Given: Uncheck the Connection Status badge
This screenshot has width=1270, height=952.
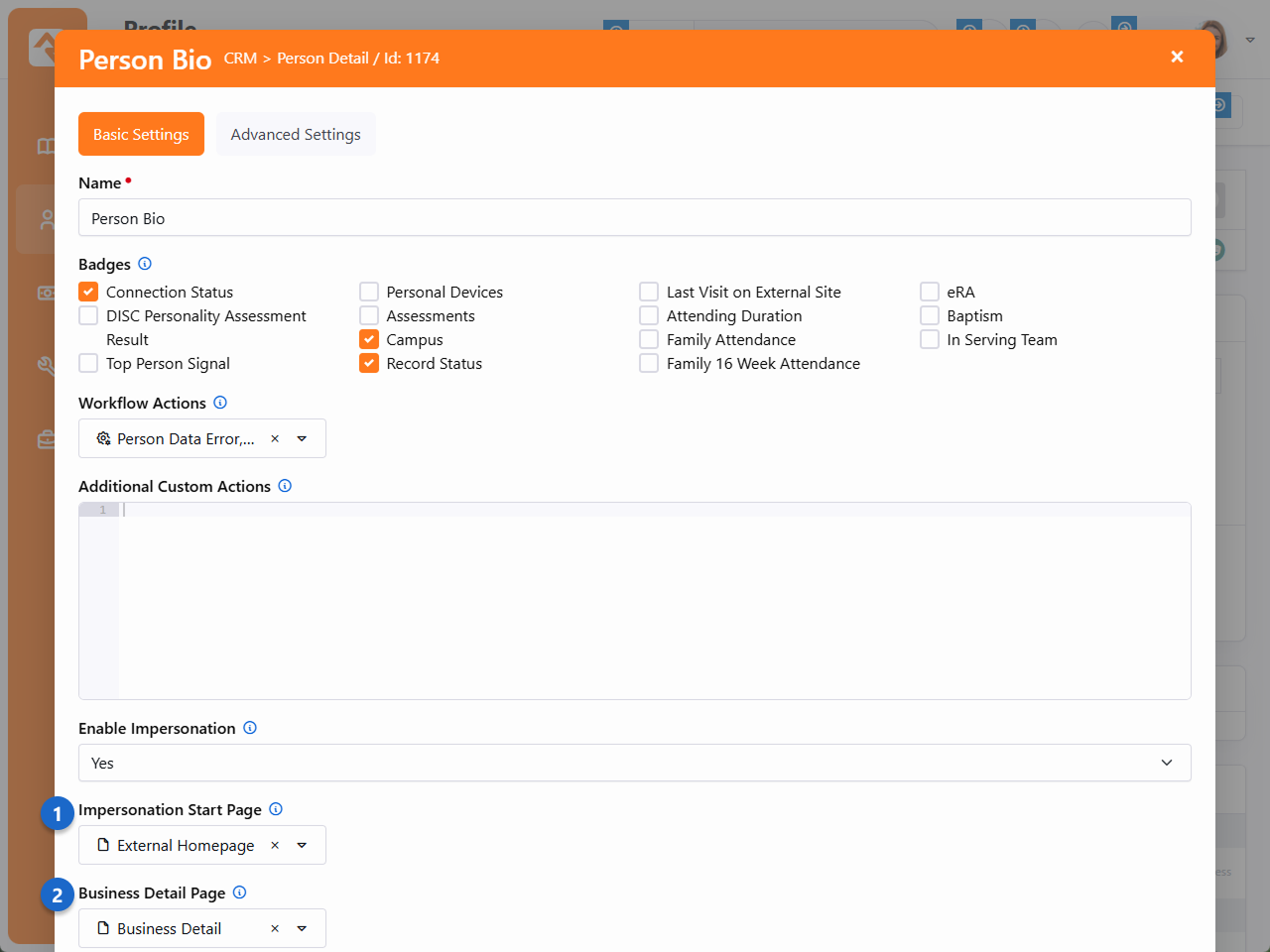Looking at the screenshot, I should coord(88,292).
